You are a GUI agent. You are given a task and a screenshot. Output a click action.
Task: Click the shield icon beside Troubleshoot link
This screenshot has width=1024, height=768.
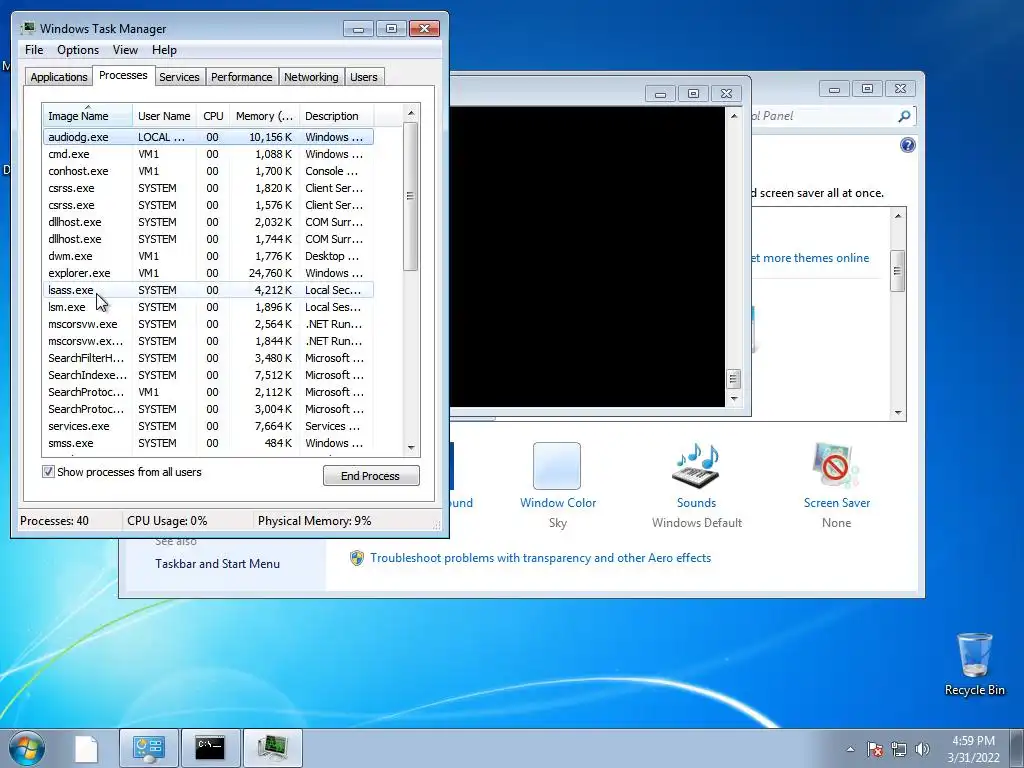pos(357,558)
